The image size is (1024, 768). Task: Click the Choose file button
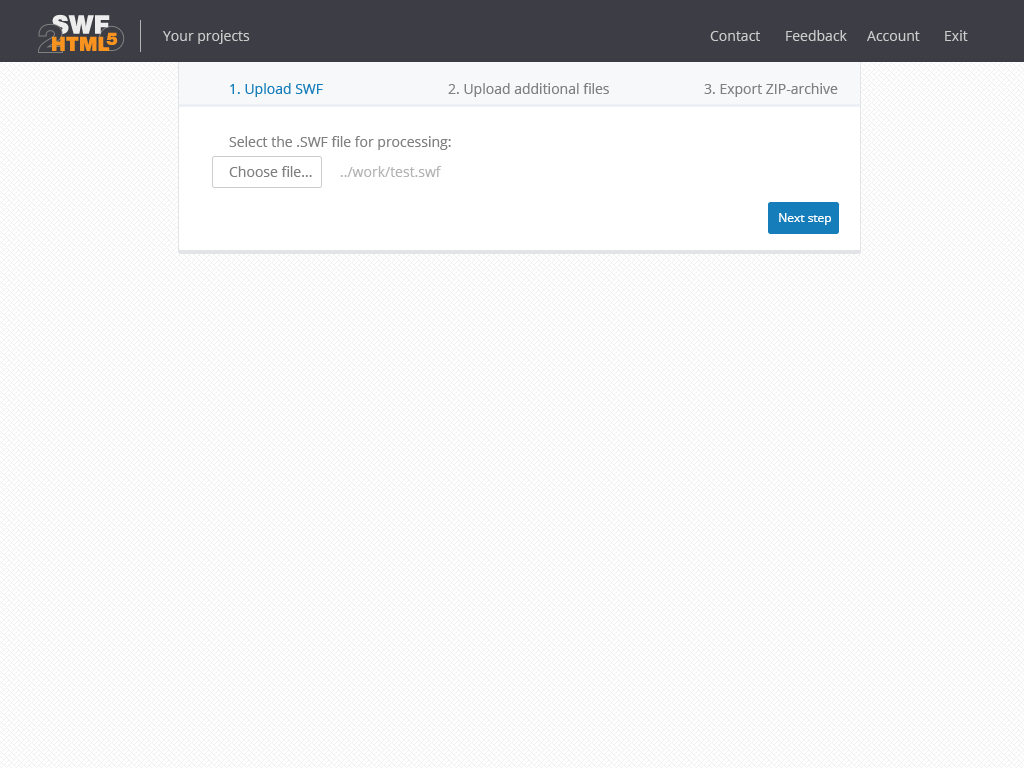(x=267, y=172)
